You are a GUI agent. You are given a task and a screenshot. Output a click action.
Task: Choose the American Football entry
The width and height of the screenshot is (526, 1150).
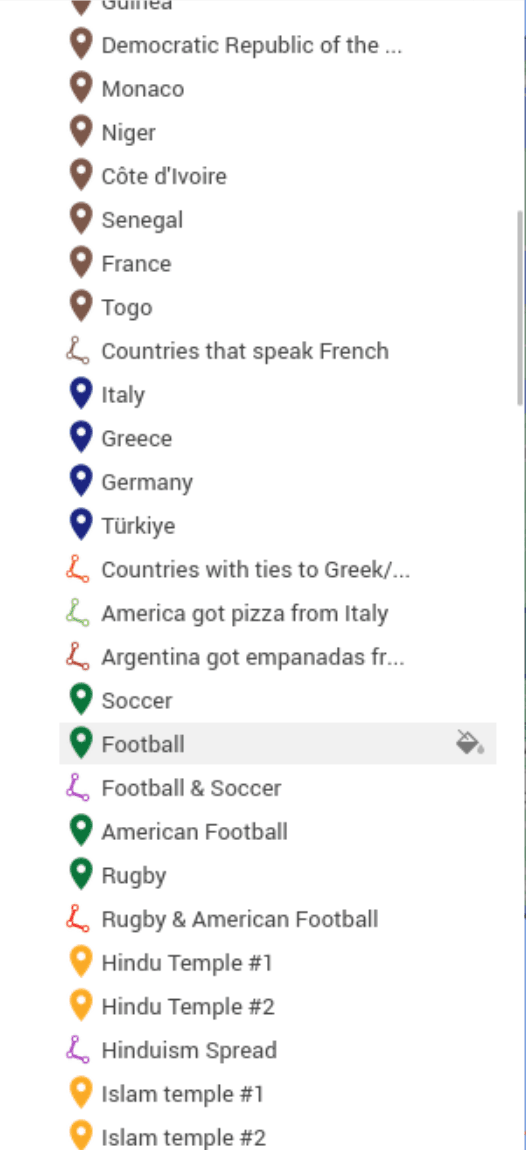point(277,831)
